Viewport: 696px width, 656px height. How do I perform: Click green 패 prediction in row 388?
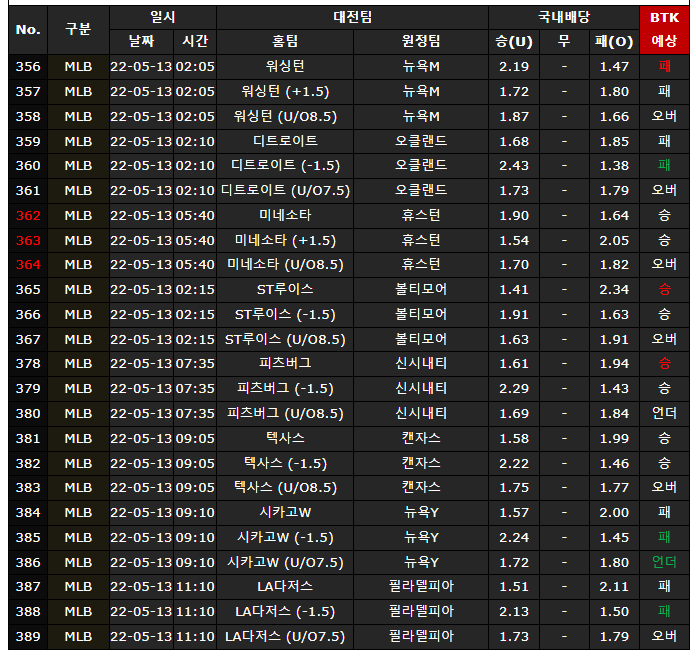pos(664,612)
